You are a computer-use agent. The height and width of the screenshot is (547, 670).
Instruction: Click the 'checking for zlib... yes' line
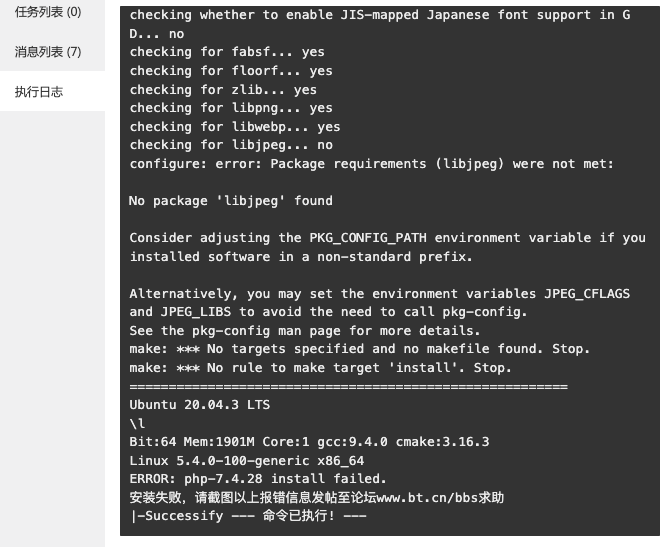(x=223, y=90)
